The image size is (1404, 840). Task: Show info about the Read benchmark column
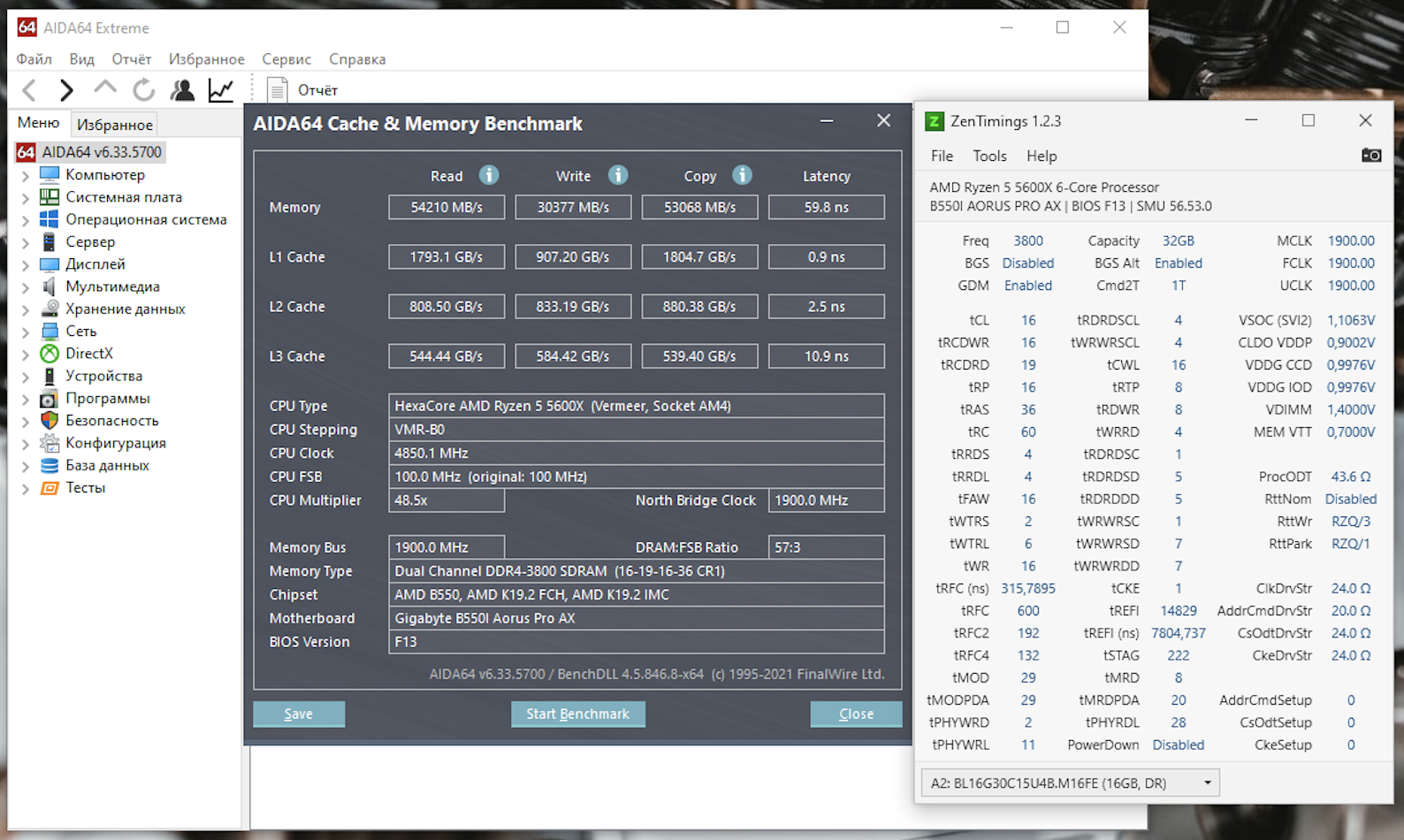(489, 175)
